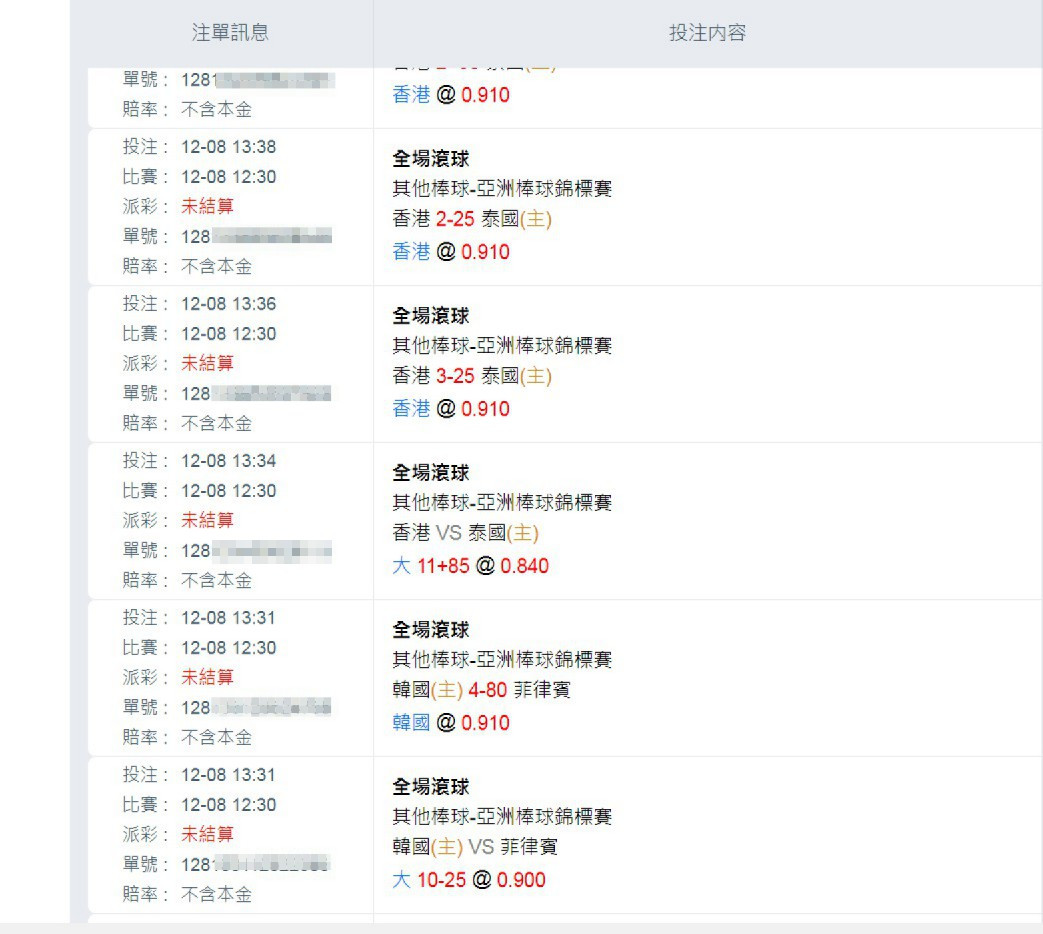1043x934 pixels.
Task: Click 未結算 status of the 13:34 bet
Action: [x=208, y=520]
